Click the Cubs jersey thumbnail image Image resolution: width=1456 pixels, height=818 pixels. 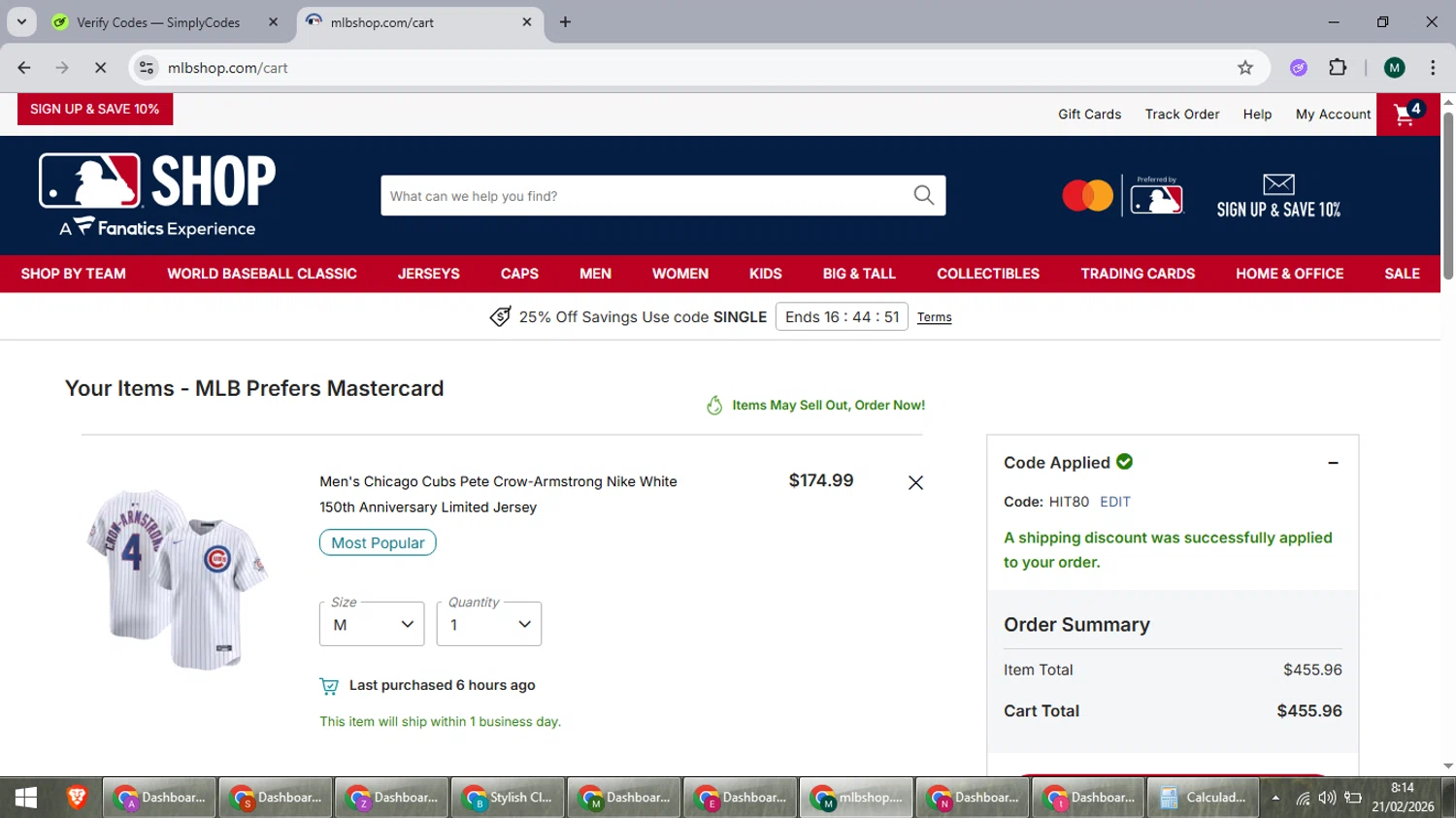pyautogui.click(x=178, y=579)
